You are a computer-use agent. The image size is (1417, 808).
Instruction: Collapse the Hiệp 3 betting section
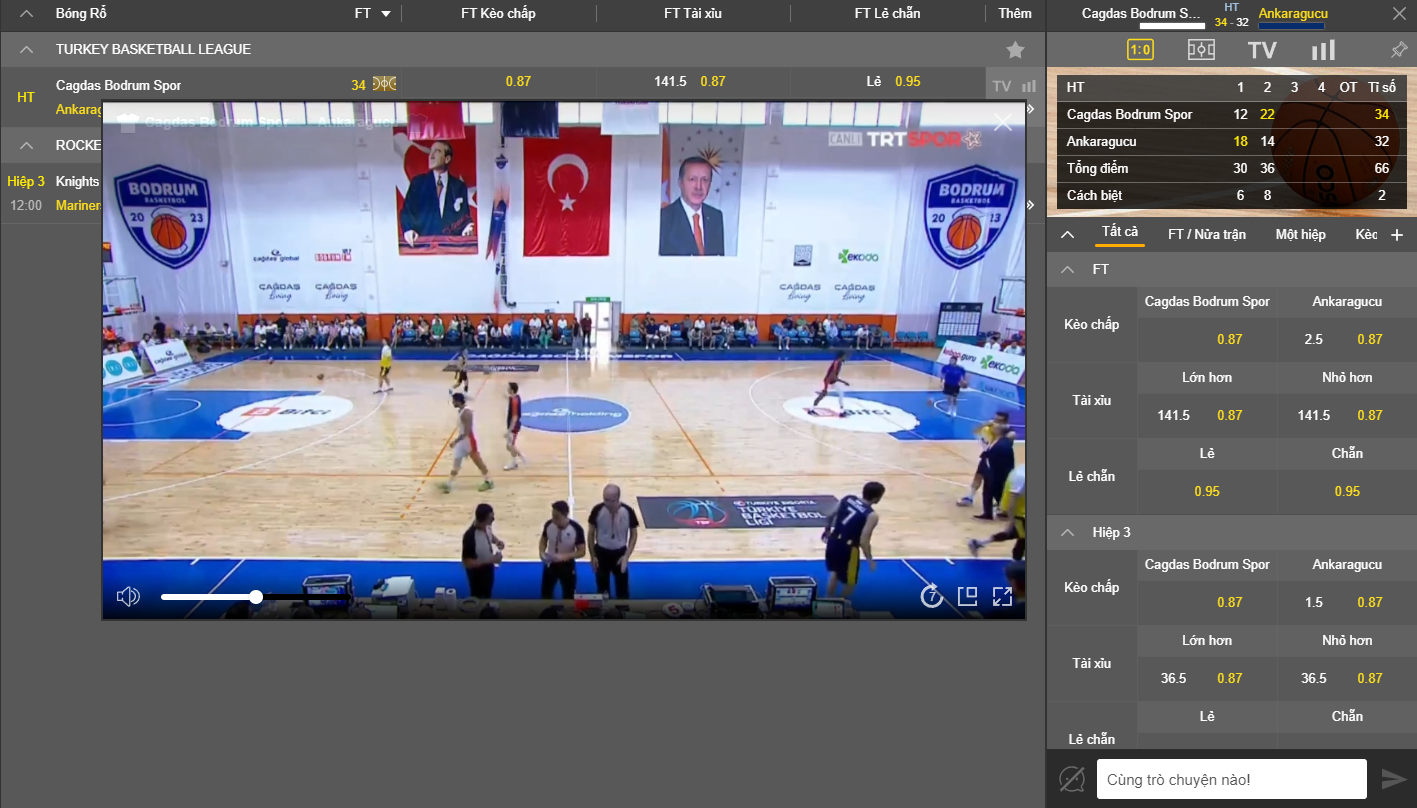[x=1068, y=533]
